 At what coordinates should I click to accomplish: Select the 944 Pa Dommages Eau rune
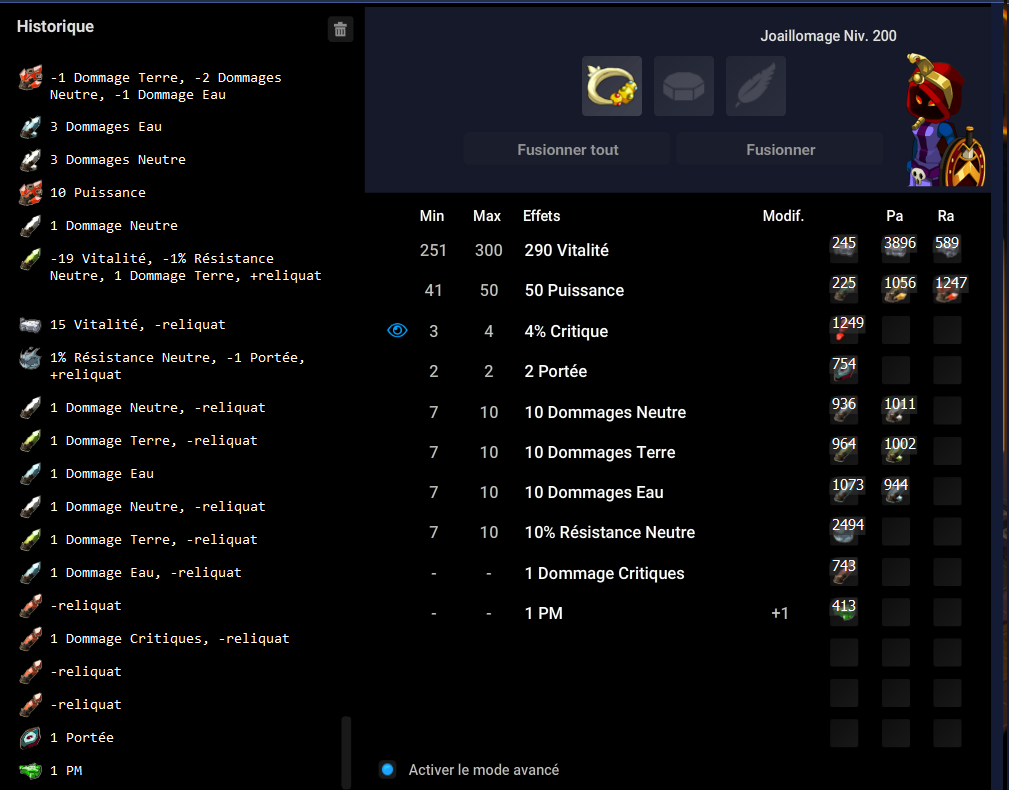click(x=896, y=491)
